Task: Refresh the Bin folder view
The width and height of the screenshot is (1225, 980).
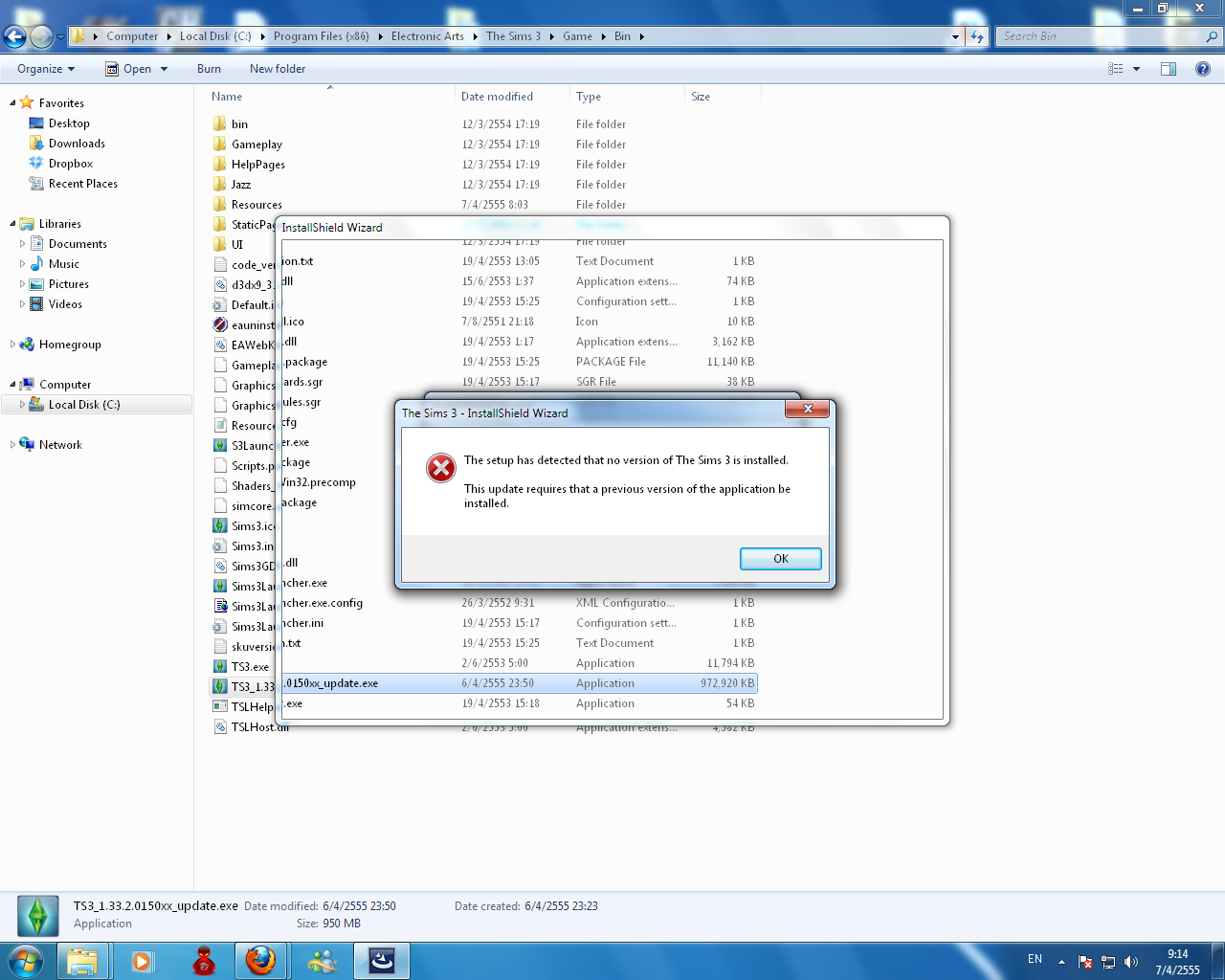Action: pos(976,36)
